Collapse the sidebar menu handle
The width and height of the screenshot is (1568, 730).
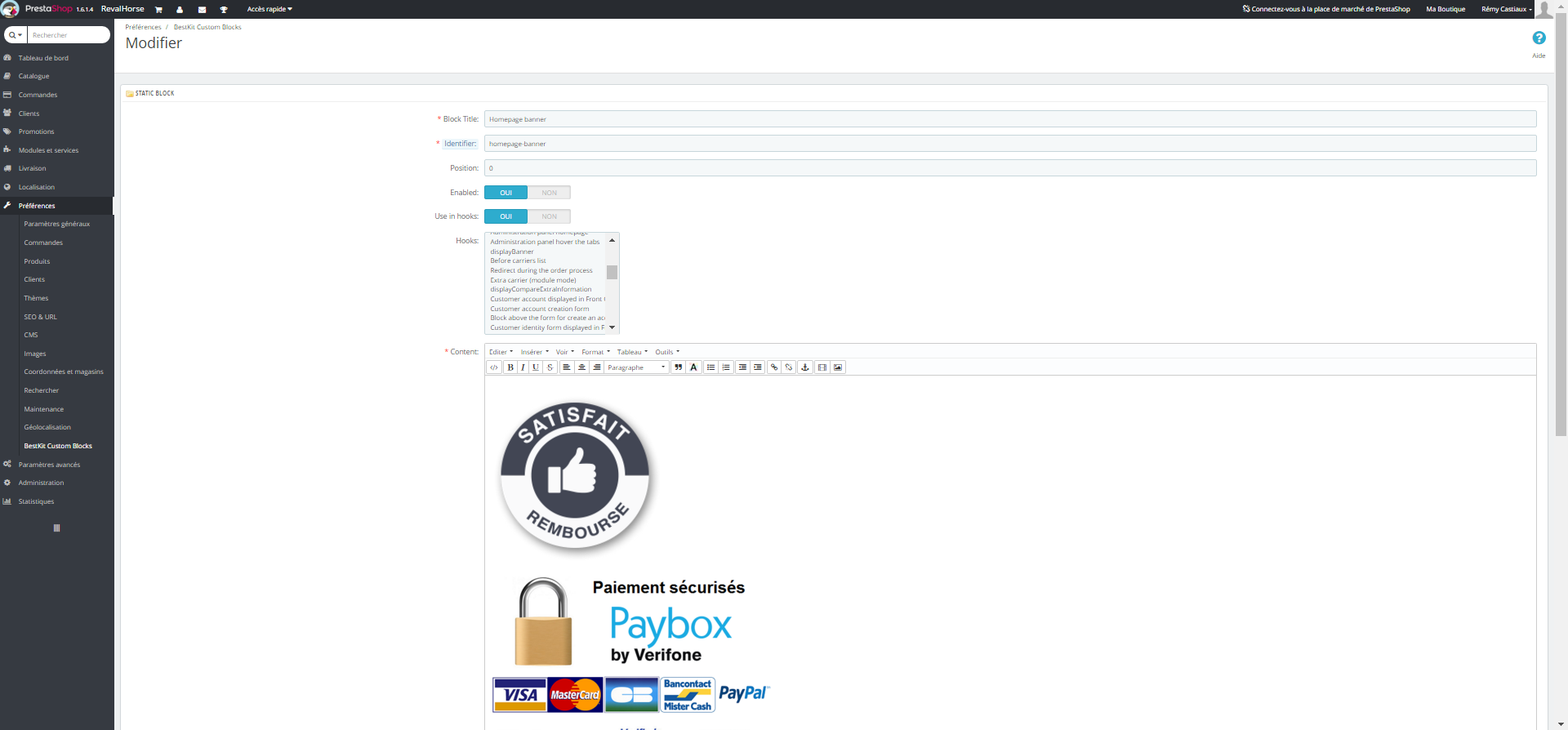coord(56,528)
